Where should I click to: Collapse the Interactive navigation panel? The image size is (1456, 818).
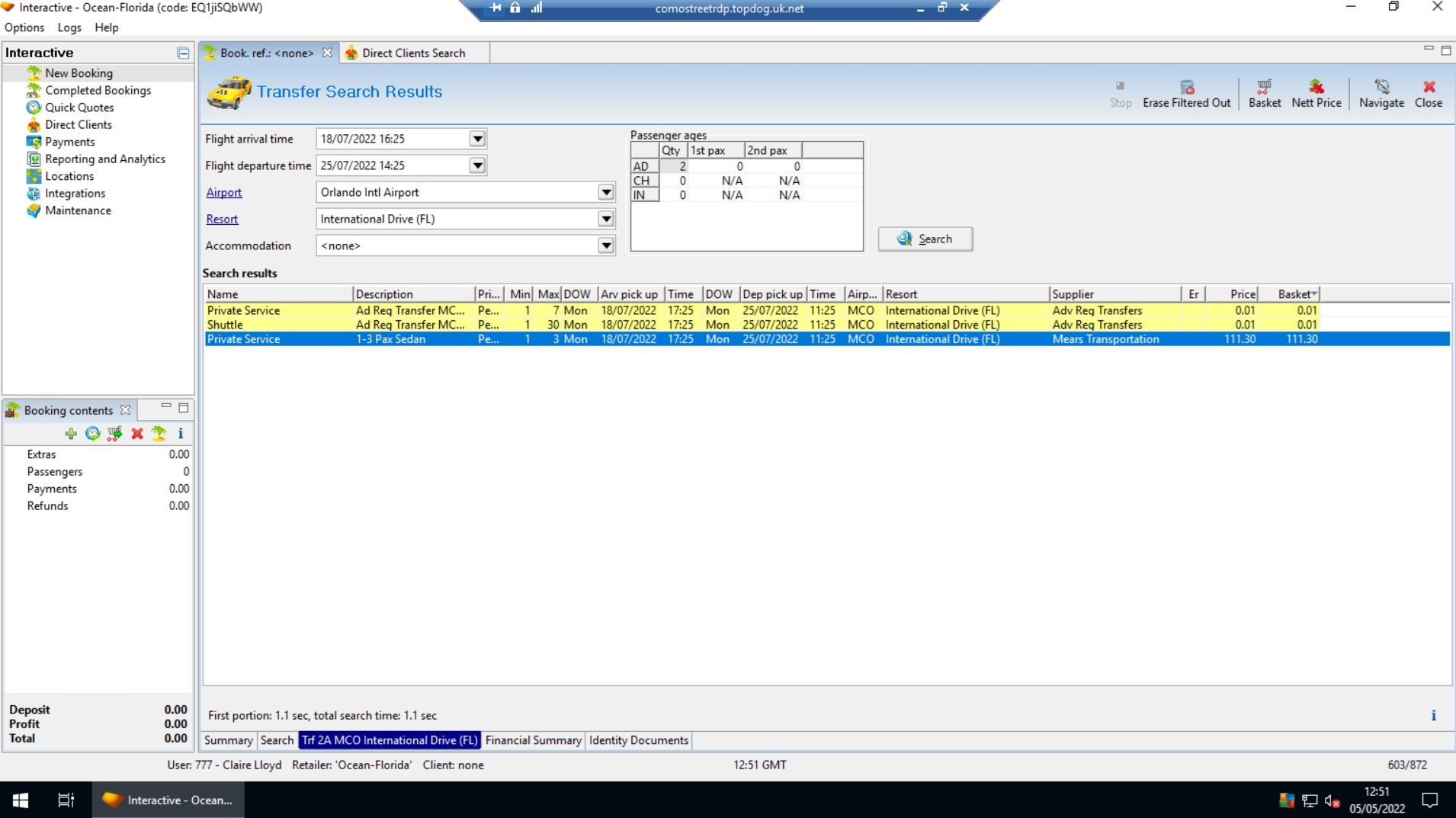tap(183, 53)
